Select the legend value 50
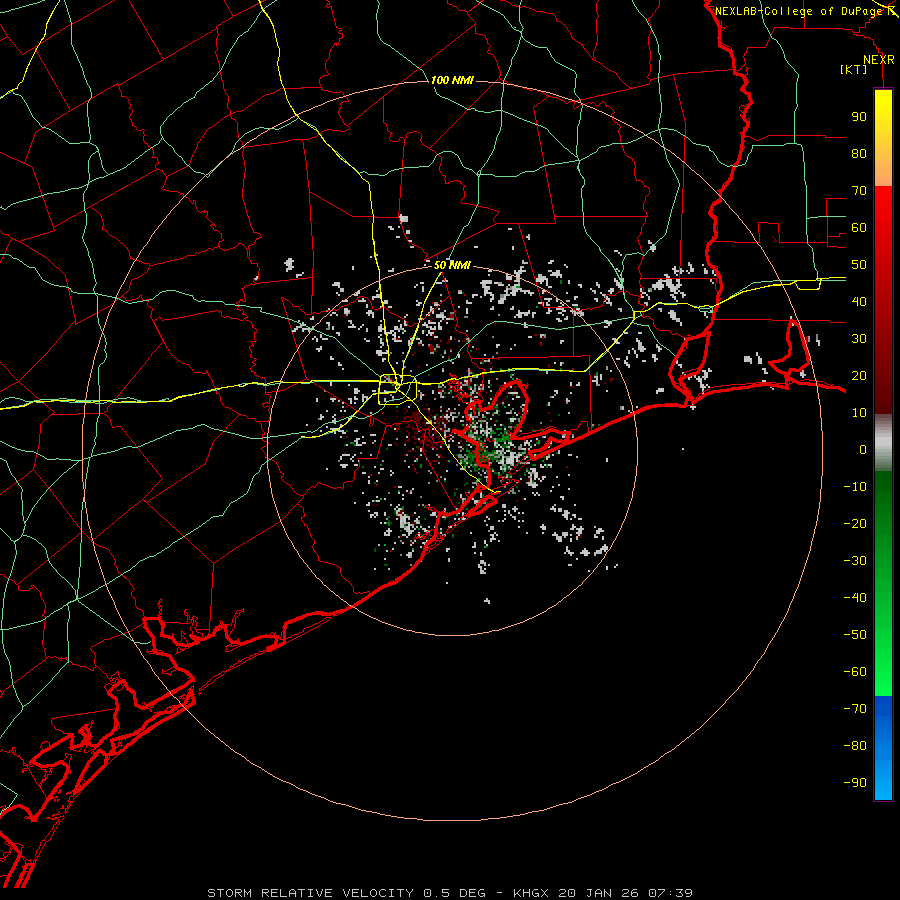 pyautogui.click(x=859, y=265)
